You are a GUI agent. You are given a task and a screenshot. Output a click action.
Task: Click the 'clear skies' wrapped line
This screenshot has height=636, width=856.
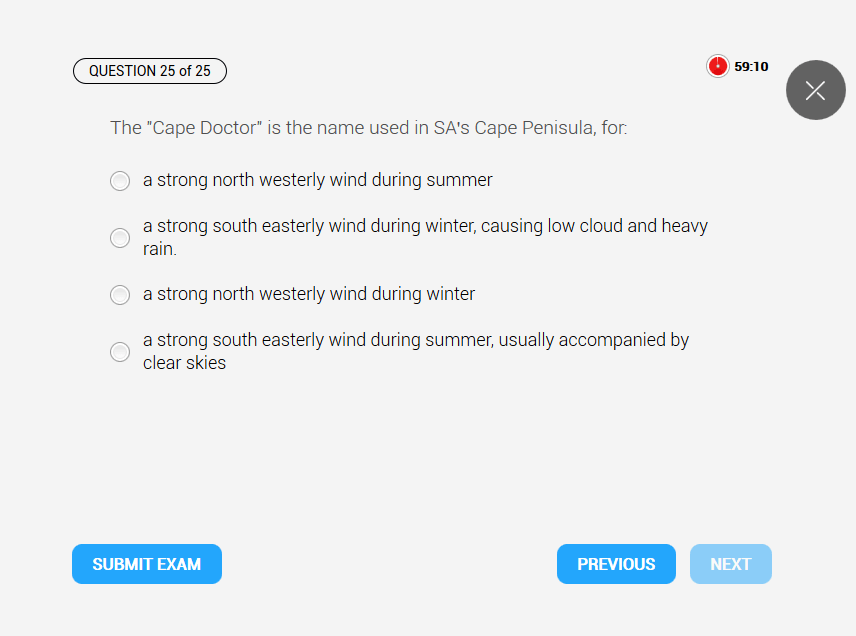[184, 363]
